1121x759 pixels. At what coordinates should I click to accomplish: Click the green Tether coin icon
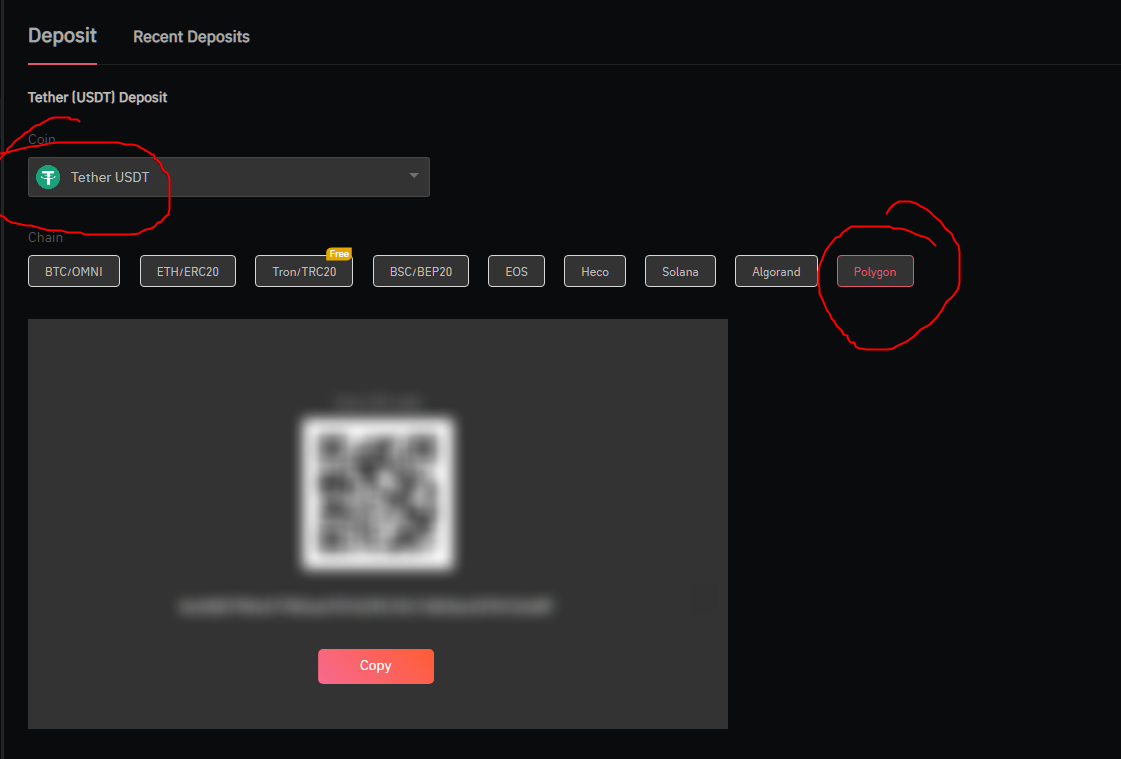point(48,177)
